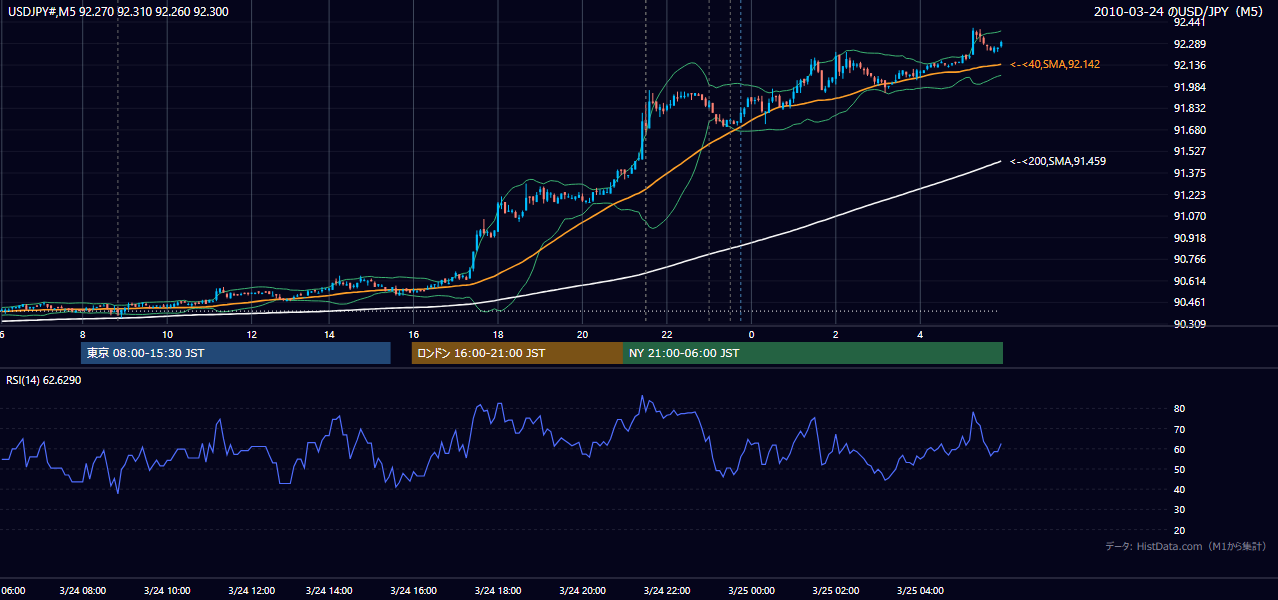Click price axis value 92.441
Image resolution: width=1278 pixels, height=600 pixels.
(1190, 22)
